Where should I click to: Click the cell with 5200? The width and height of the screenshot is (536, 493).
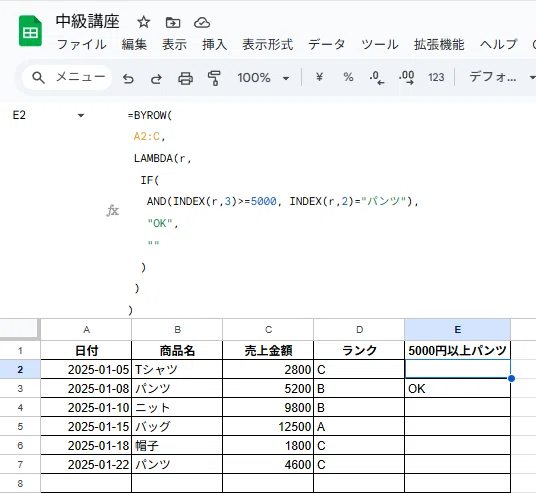coord(268,389)
